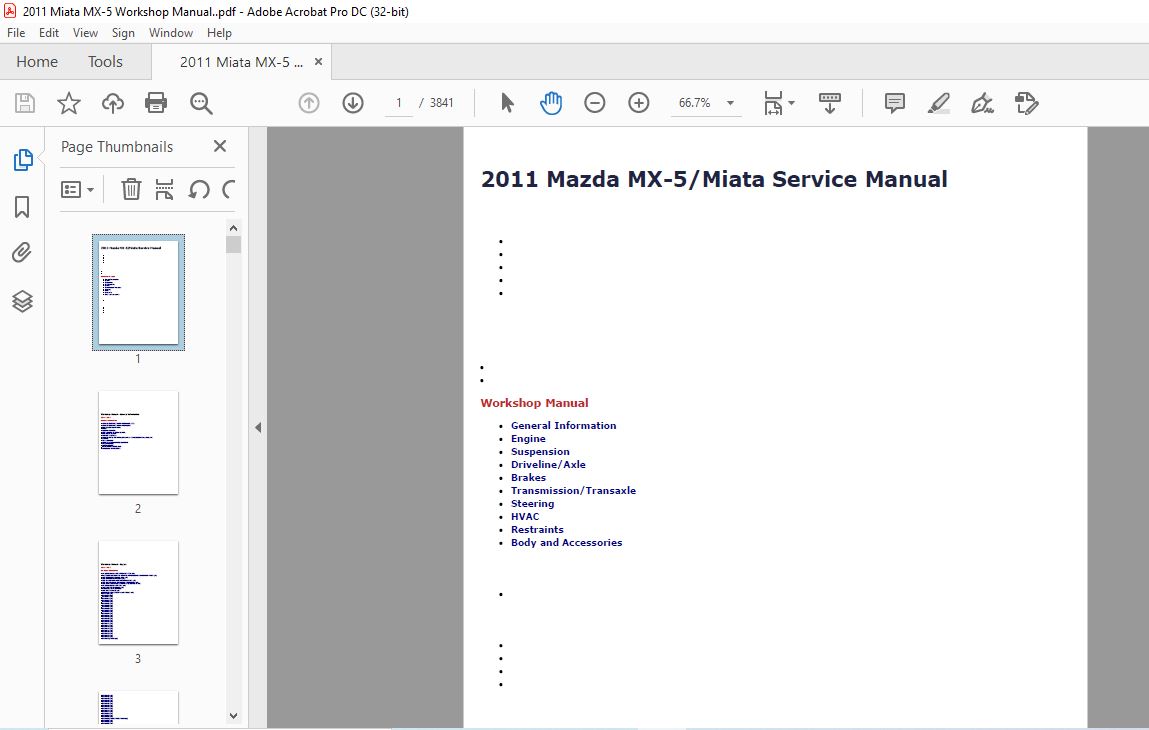Open the Sign document pen tool
Image resolution: width=1149 pixels, height=730 pixels.
click(982, 103)
